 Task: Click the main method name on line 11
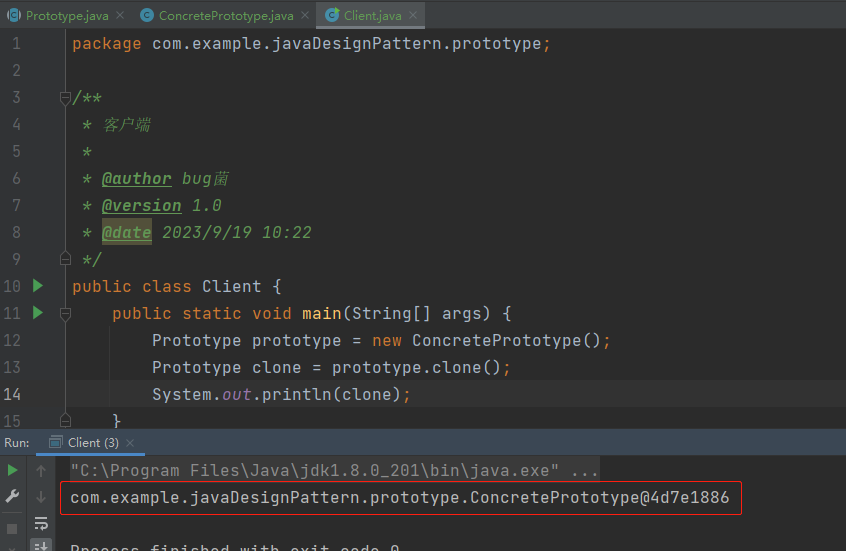(x=322, y=314)
